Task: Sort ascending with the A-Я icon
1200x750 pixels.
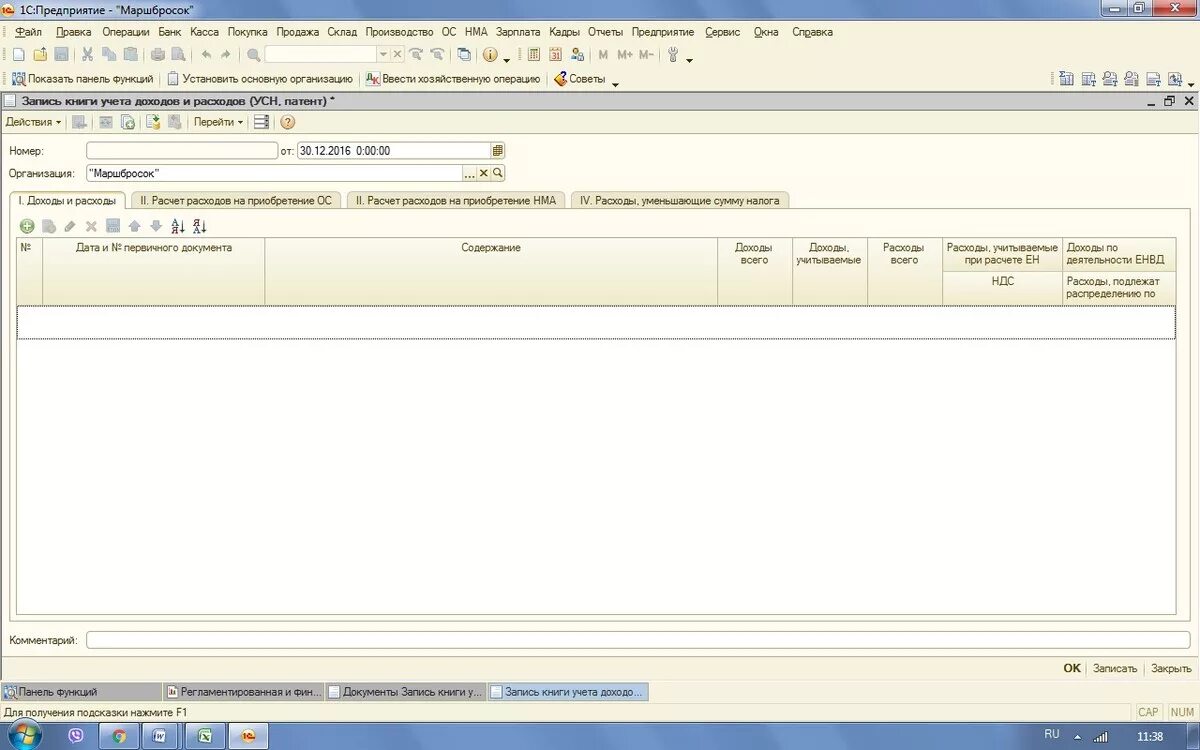Action: [178, 227]
